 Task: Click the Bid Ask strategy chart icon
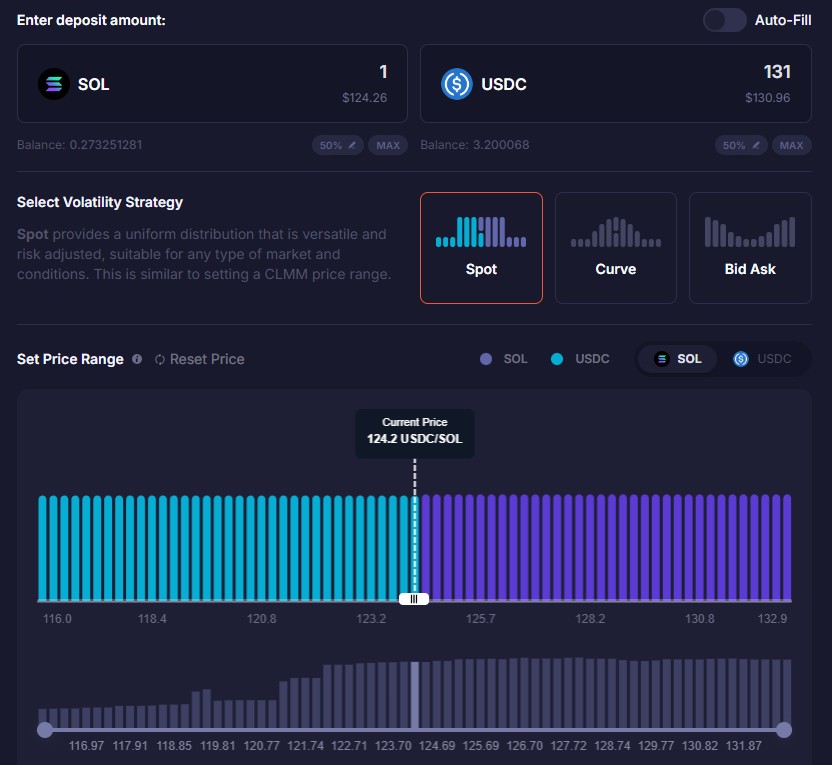pyautogui.click(x=749, y=232)
